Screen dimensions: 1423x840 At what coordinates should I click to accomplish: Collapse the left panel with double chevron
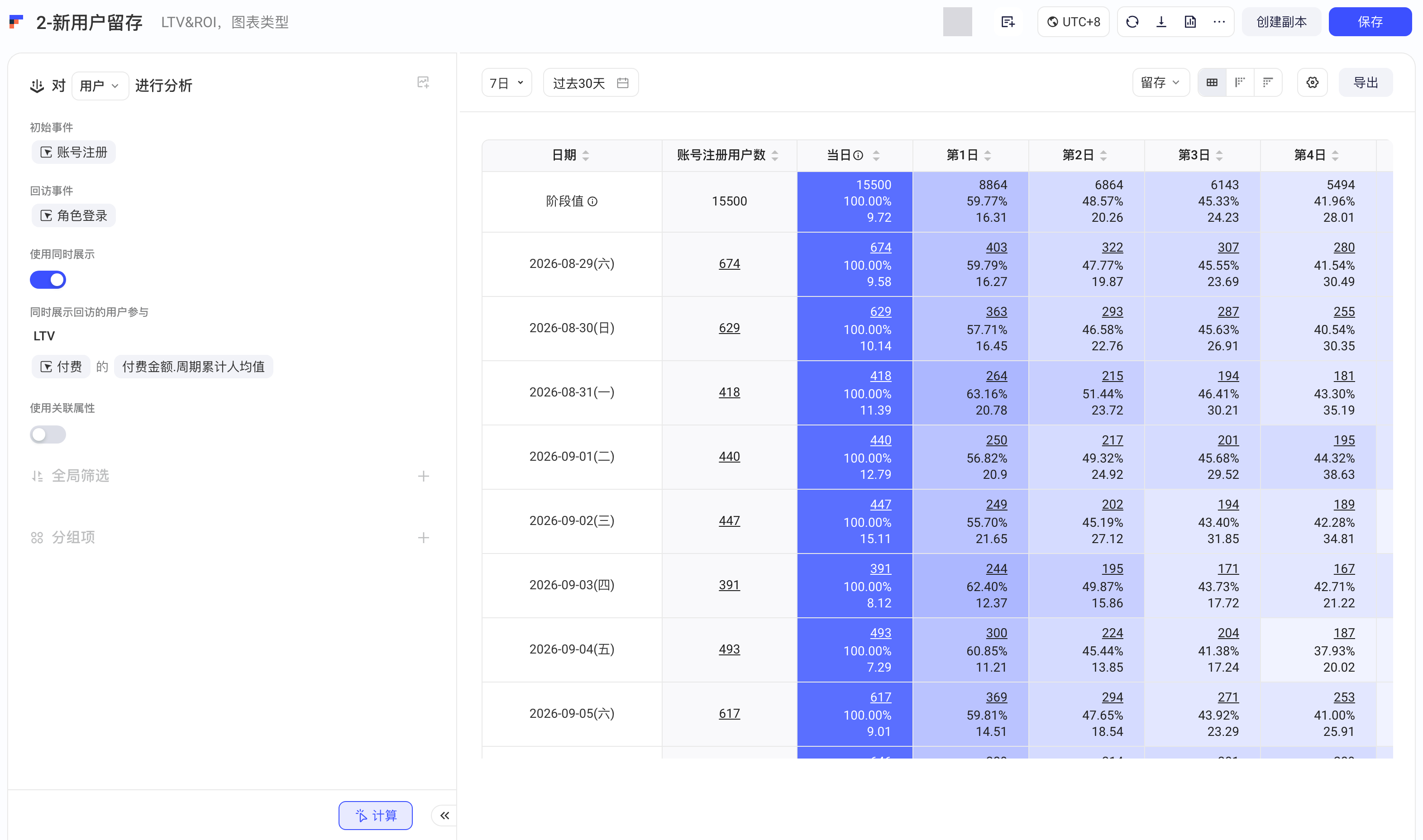pyautogui.click(x=444, y=816)
